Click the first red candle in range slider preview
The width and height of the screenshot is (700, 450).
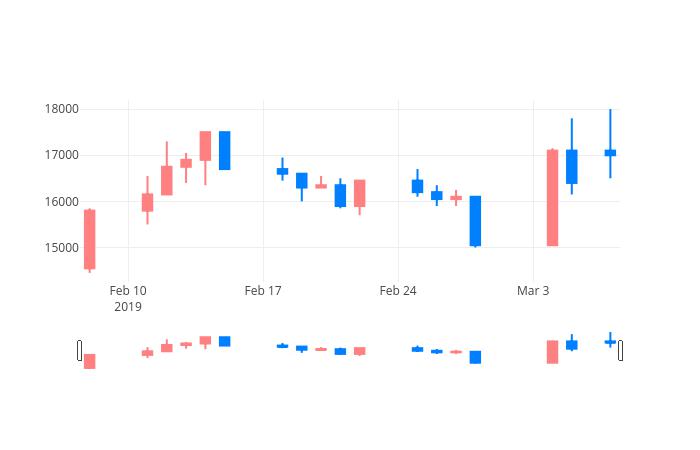click(90, 361)
